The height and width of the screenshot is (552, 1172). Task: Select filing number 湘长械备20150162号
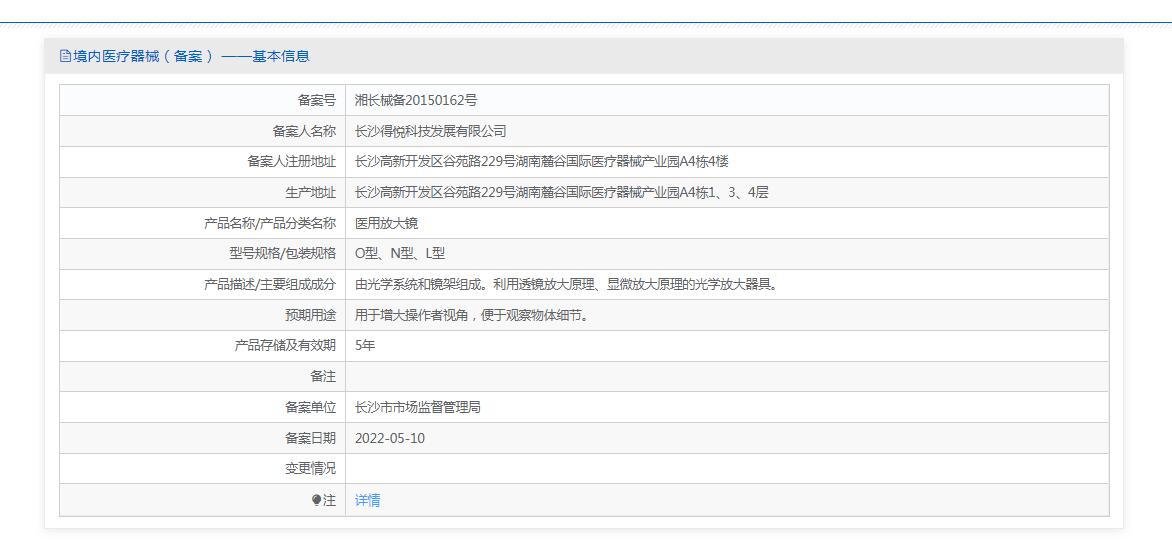click(x=416, y=100)
